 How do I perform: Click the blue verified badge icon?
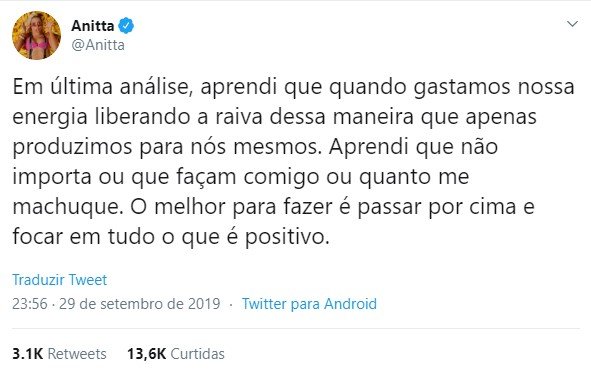[x=126, y=26]
